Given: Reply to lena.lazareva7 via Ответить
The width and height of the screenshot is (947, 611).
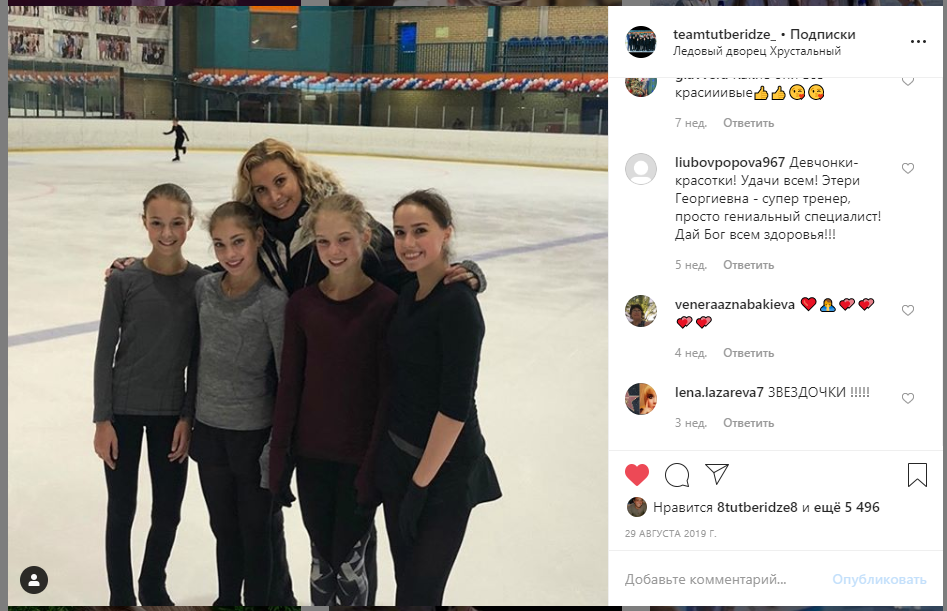Looking at the screenshot, I should click(x=748, y=423).
